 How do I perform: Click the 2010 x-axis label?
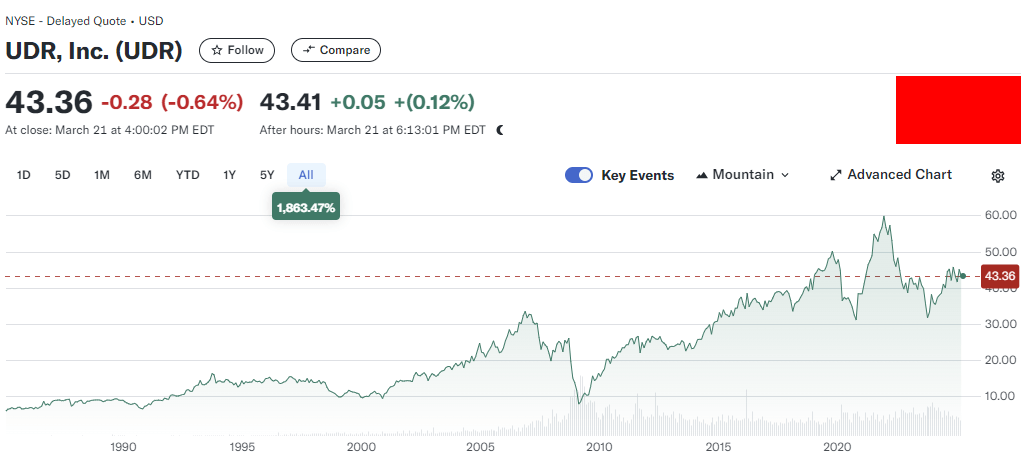[598, 447]
